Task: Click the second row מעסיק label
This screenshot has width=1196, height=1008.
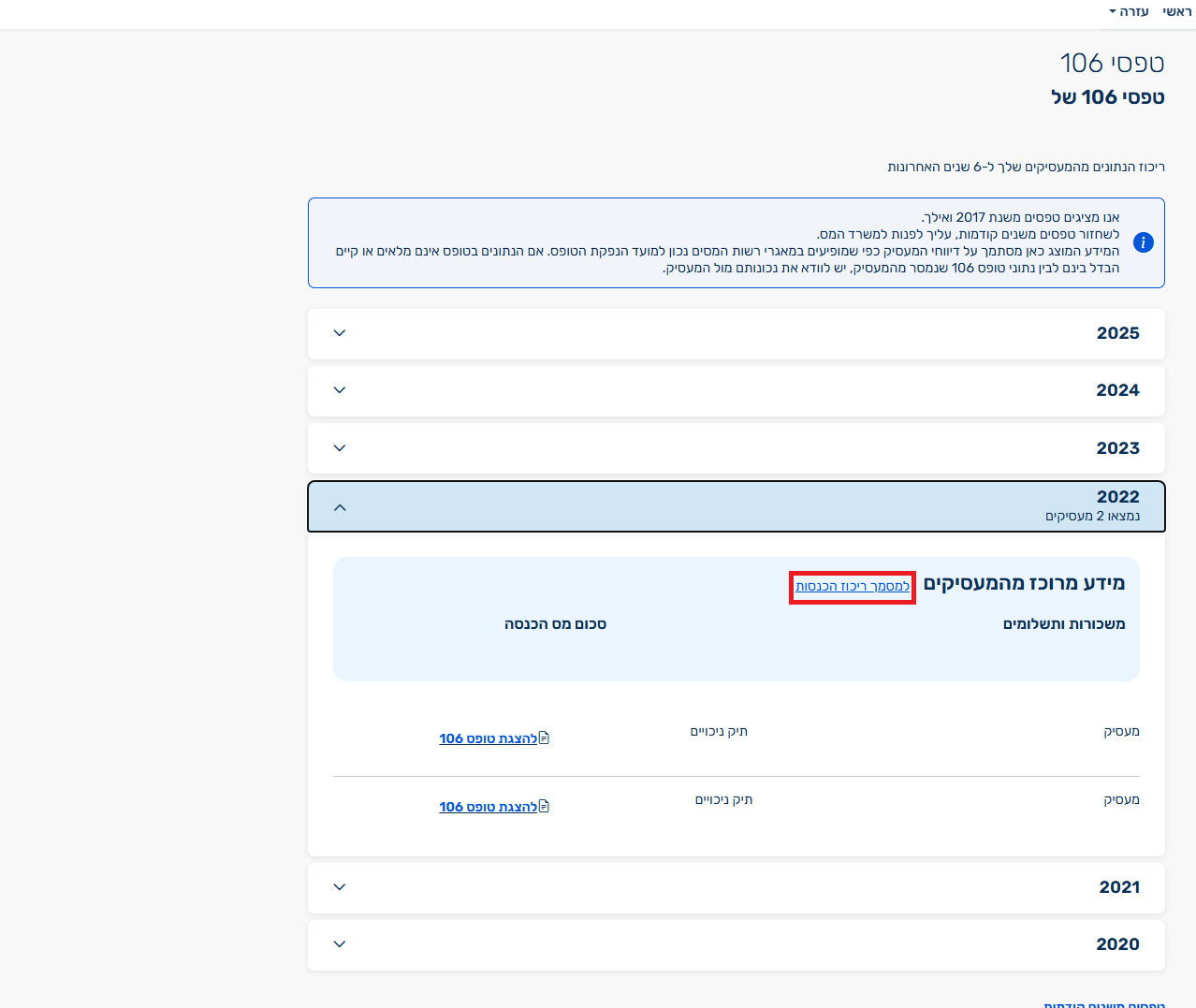Action: (x=1121, y=799)
